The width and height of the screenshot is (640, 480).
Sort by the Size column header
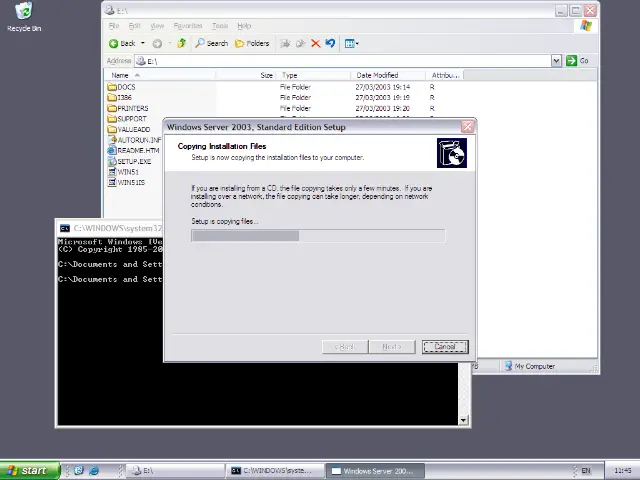[246, 75]
